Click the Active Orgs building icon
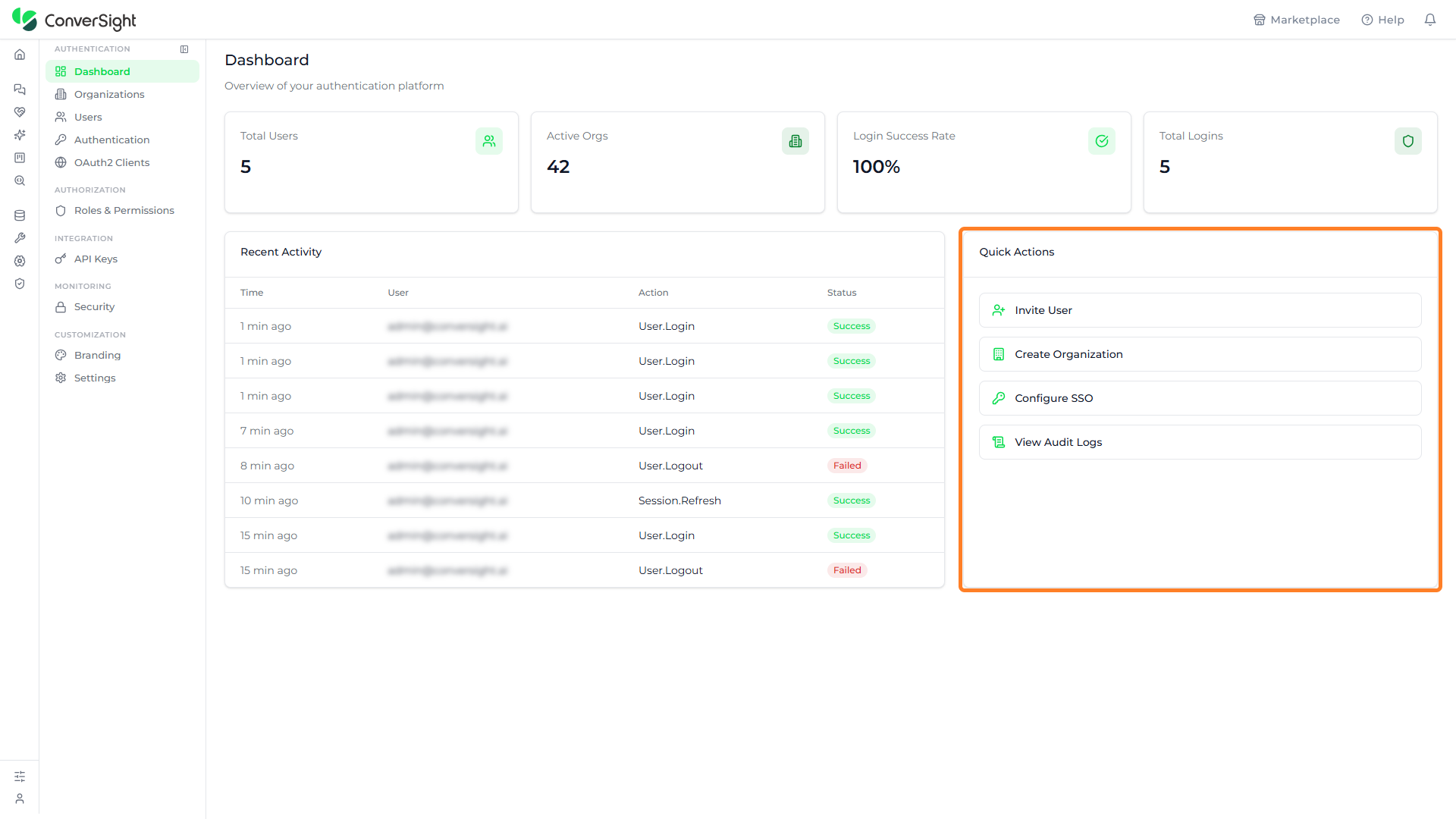1456x819 pixels. click(795, 141)
